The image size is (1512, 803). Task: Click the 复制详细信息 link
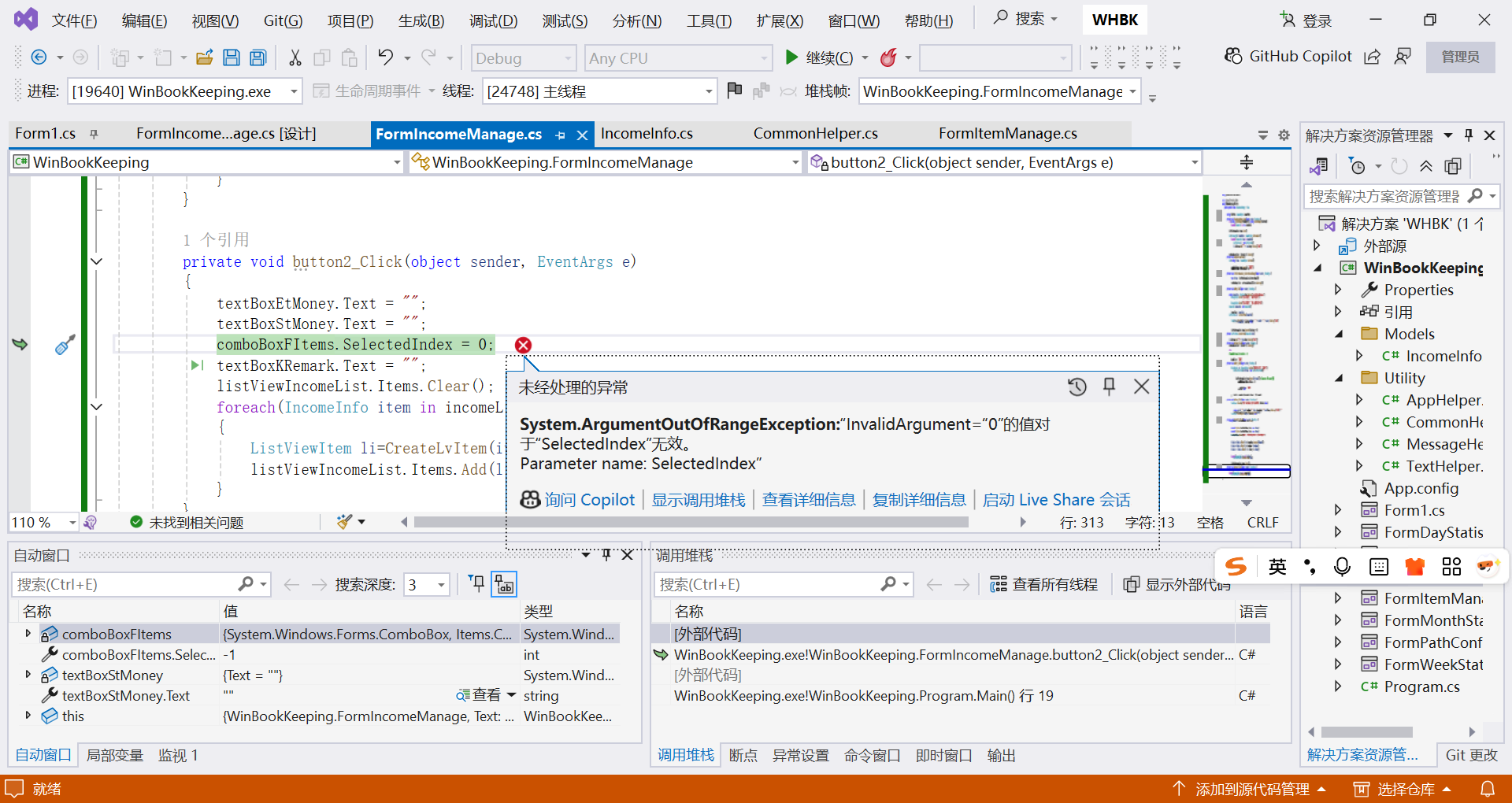pos(918,500)
